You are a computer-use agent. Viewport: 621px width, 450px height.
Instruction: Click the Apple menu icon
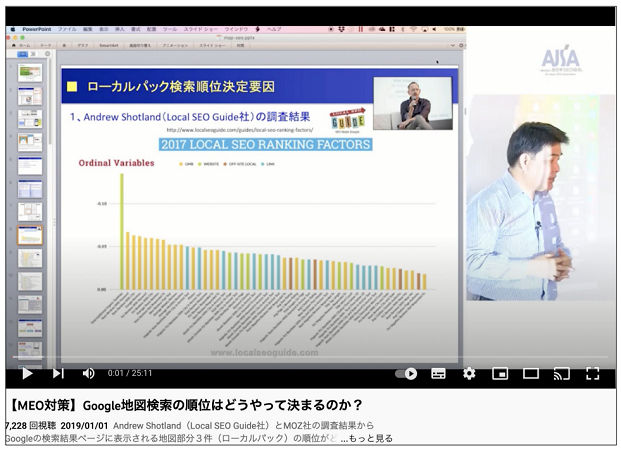coord(13,29)
